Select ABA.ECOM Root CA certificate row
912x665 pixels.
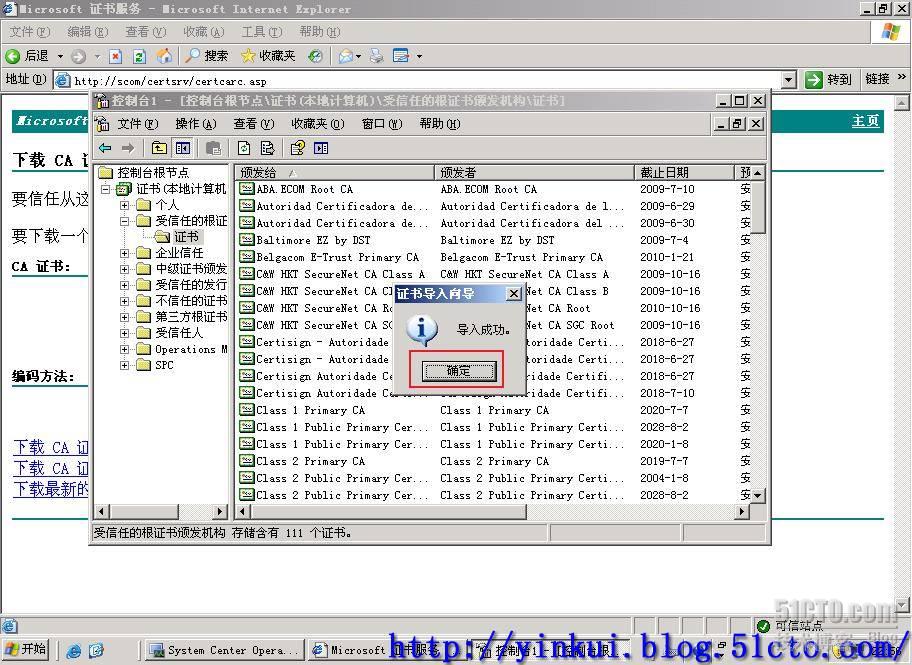(x=305, y=189)
